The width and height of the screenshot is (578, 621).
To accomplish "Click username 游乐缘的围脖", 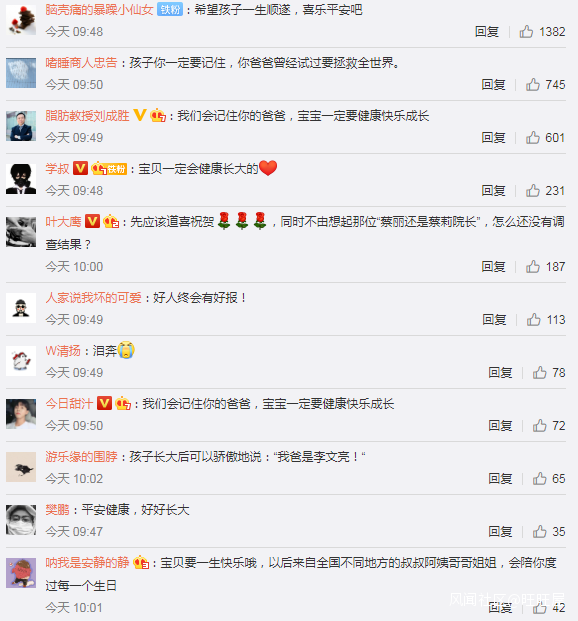I will click(x=81, y=457).
